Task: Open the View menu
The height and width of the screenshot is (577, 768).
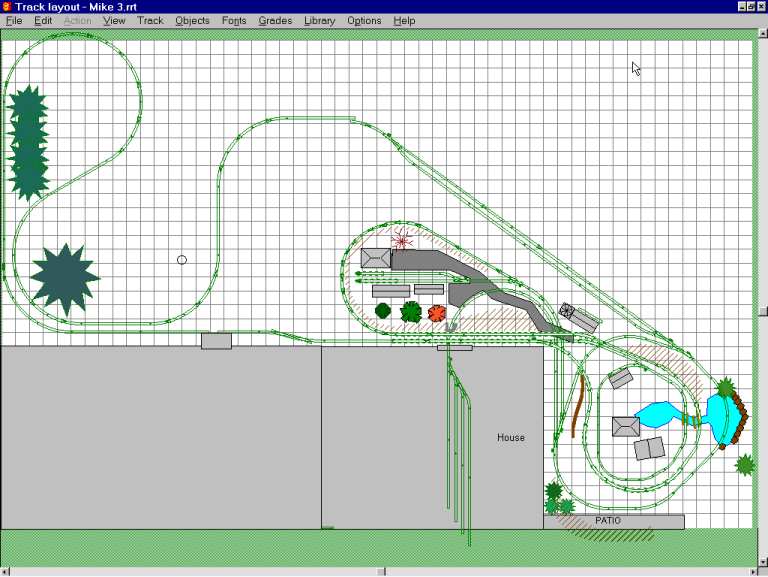Action: [114, 21]
